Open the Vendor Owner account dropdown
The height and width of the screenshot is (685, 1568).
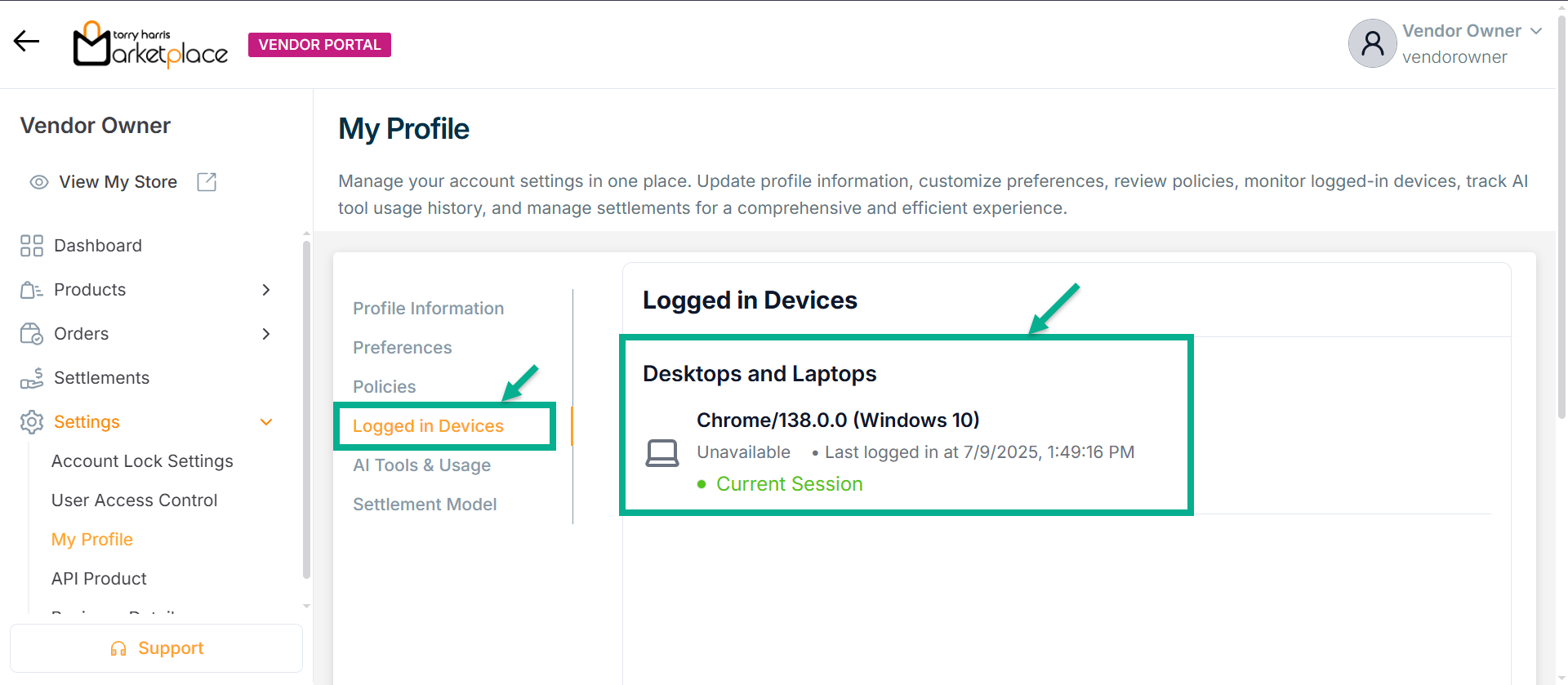pyautogui.click(x=1535, y=31)
